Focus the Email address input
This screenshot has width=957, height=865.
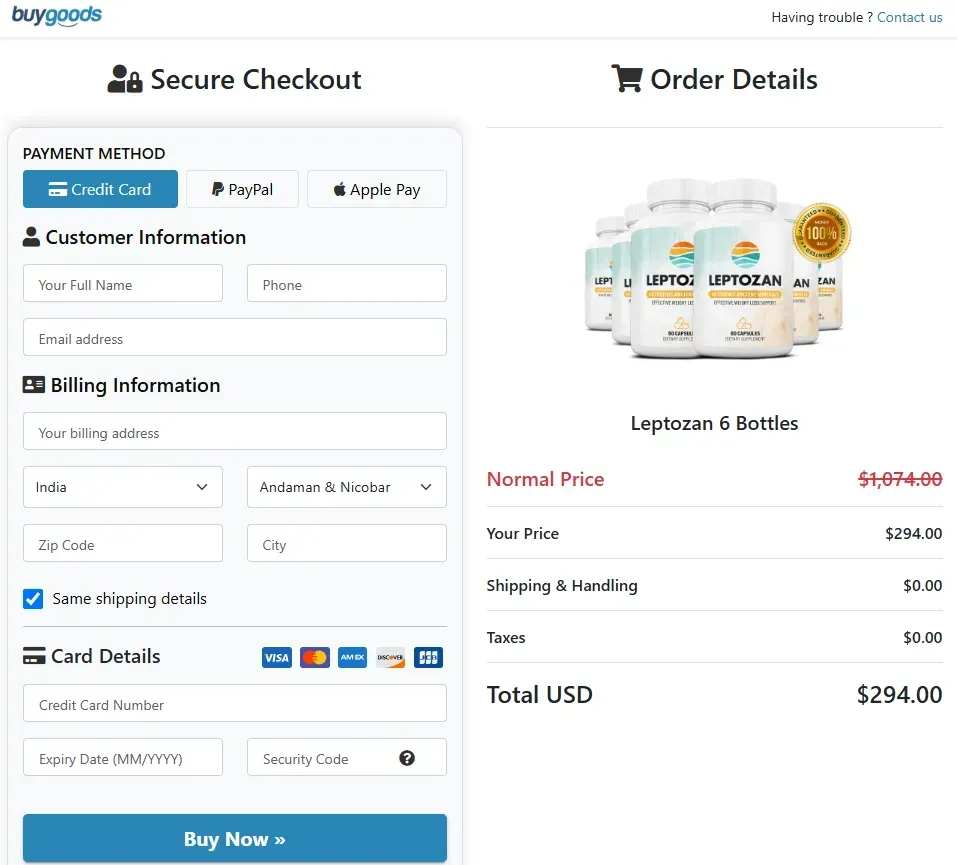tap(234, 338)
